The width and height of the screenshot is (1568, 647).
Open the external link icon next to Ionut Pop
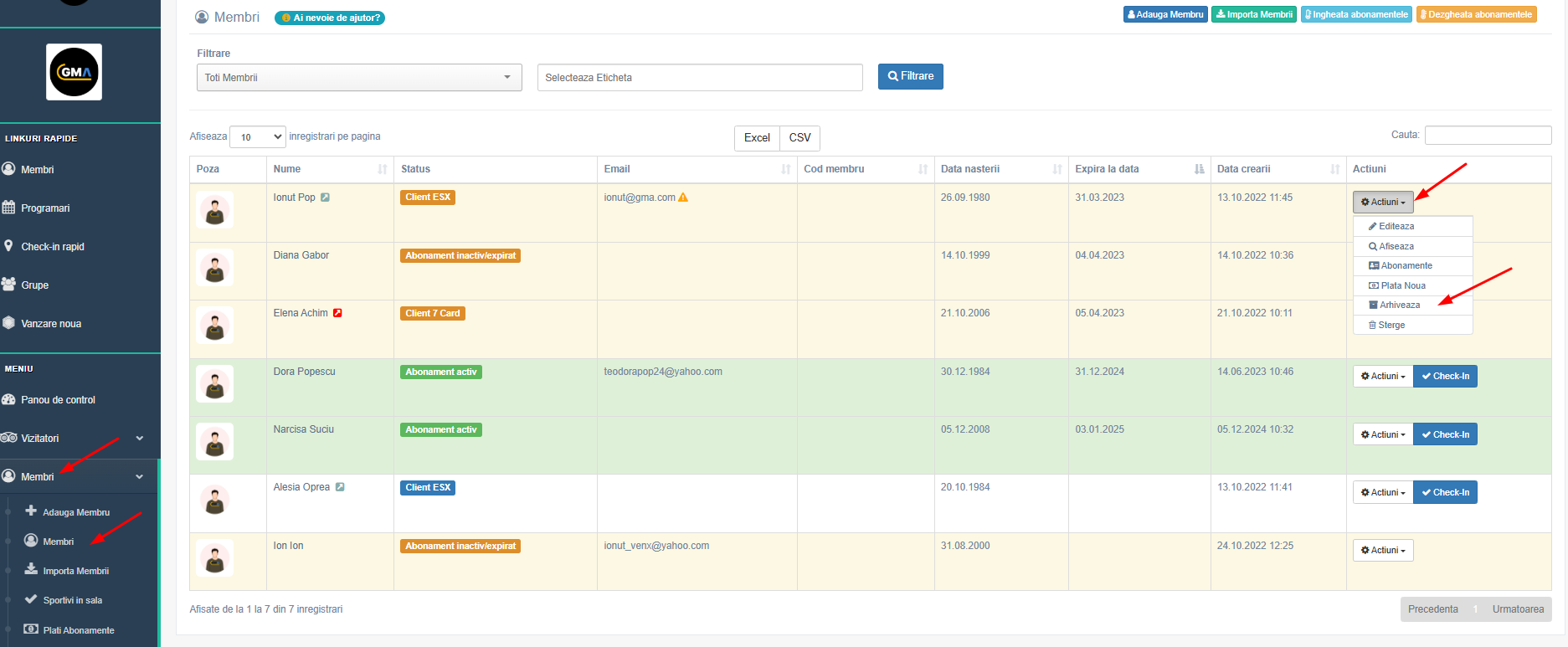coord(325,198)
